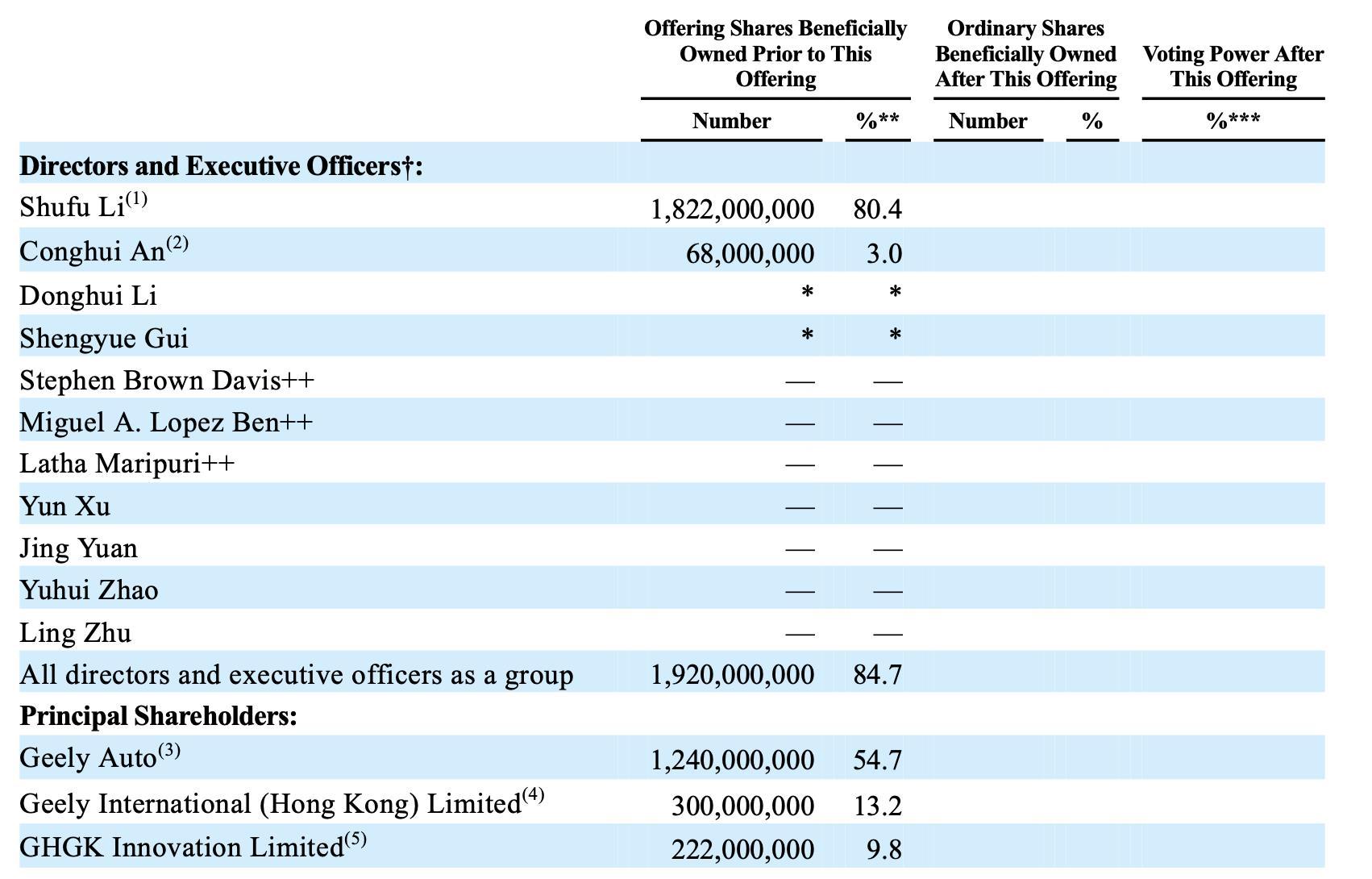The image size is (1372, 879).
Task: Select the name 'Yun Xu'
Action: 65,506
